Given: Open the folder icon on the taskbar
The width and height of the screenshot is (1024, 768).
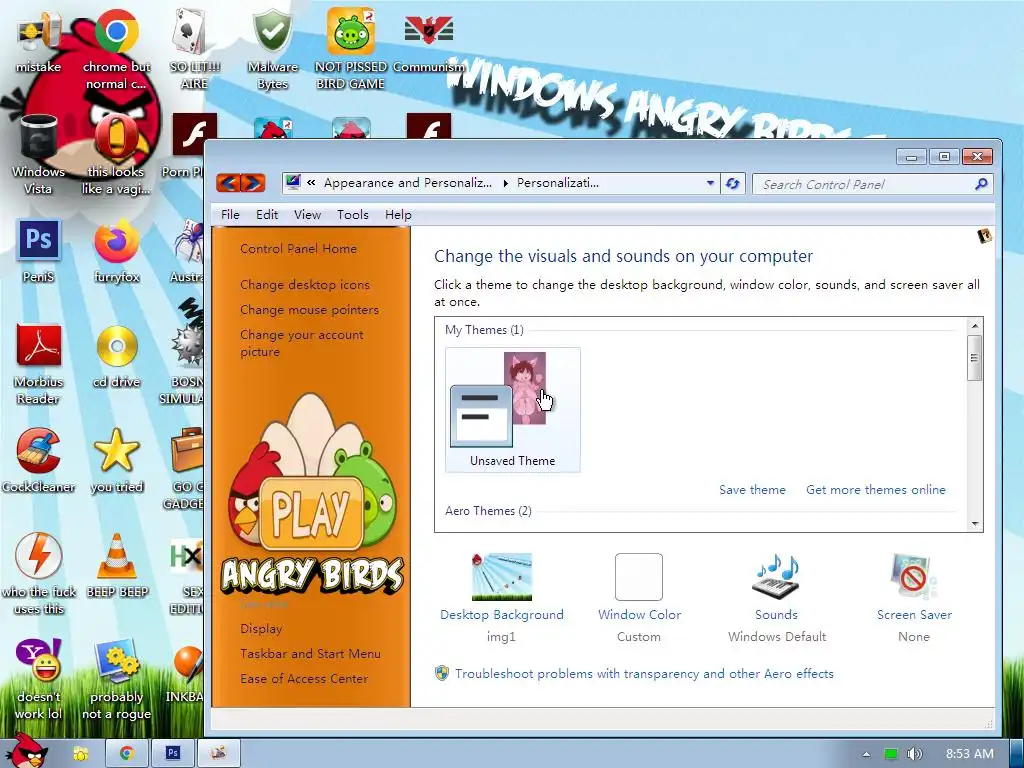Looking at the screenshot, I should pos(81,753).
